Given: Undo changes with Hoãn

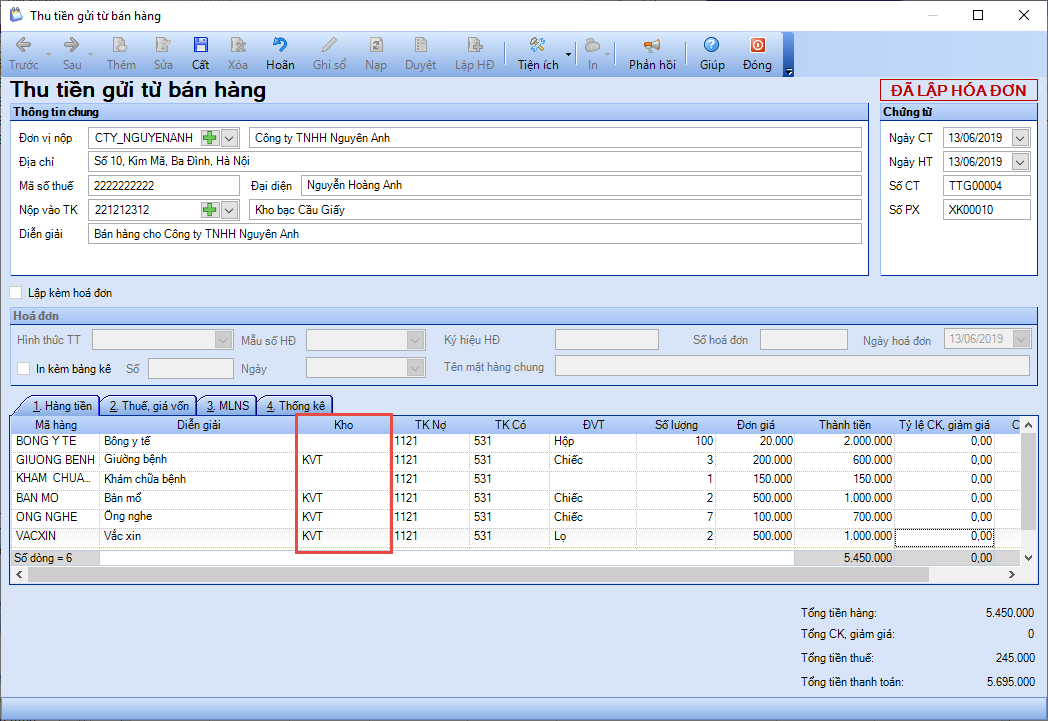Looking at the screenshot, I should (280, 53).
